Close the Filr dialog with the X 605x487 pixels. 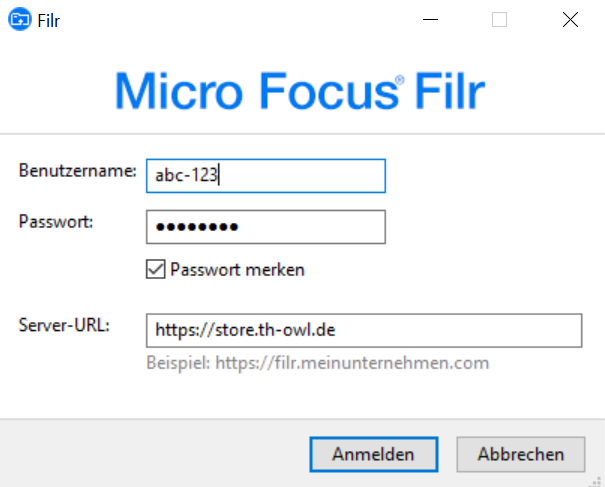click(570, 20)
